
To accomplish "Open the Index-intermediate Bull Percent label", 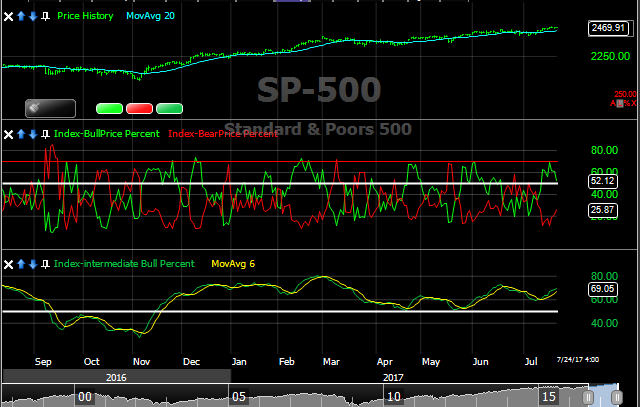I will [124, 264].
